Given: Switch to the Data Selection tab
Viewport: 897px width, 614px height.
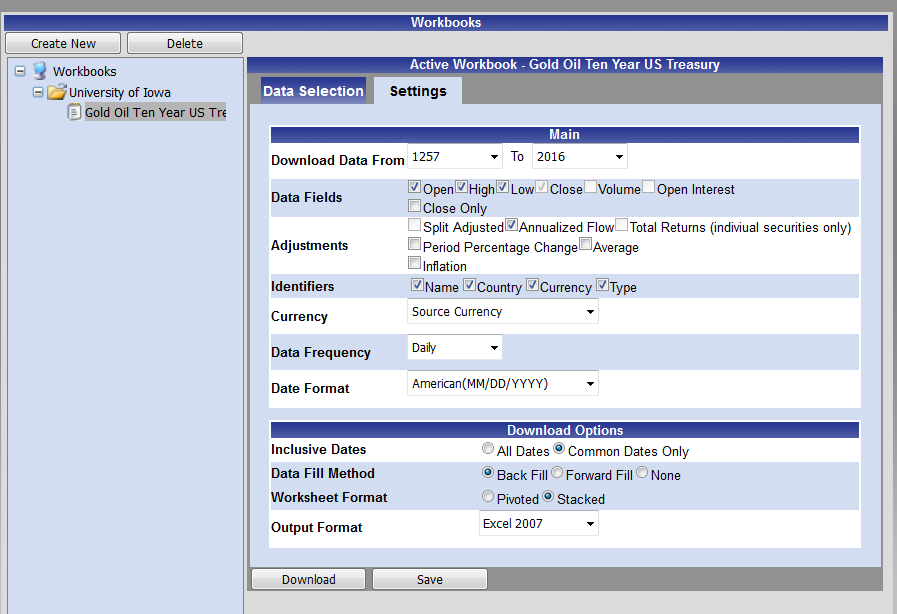Looking at the screenshot, I should [x=313, y=91].
